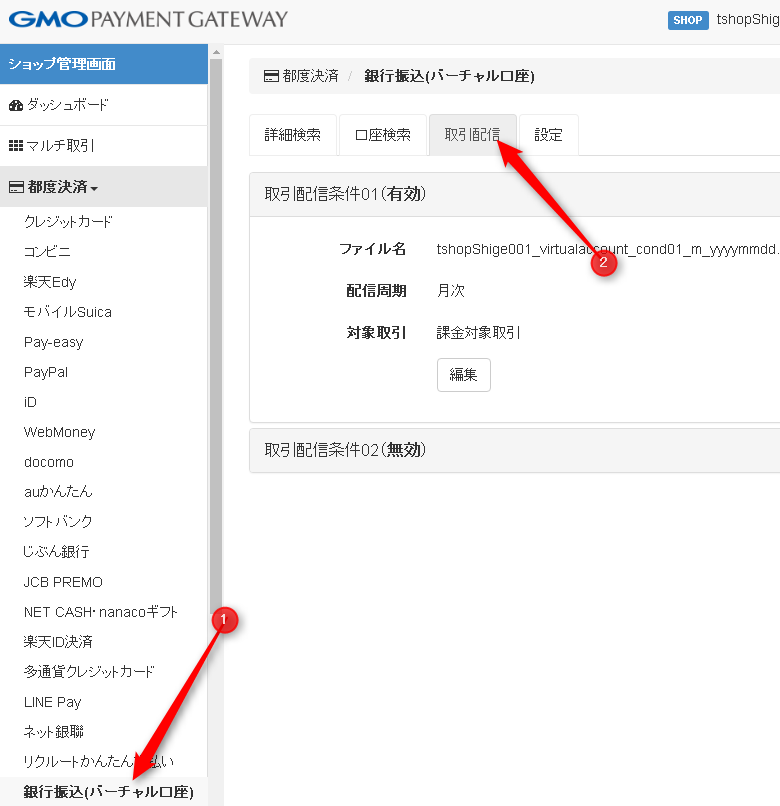Select 銀行振込(バーチャル口座) in sidebar
Viewport: 780px width, 806px height.
click(x=108, y=793)
